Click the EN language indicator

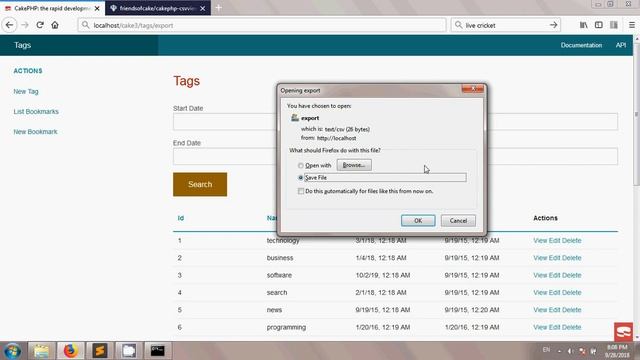546,350
